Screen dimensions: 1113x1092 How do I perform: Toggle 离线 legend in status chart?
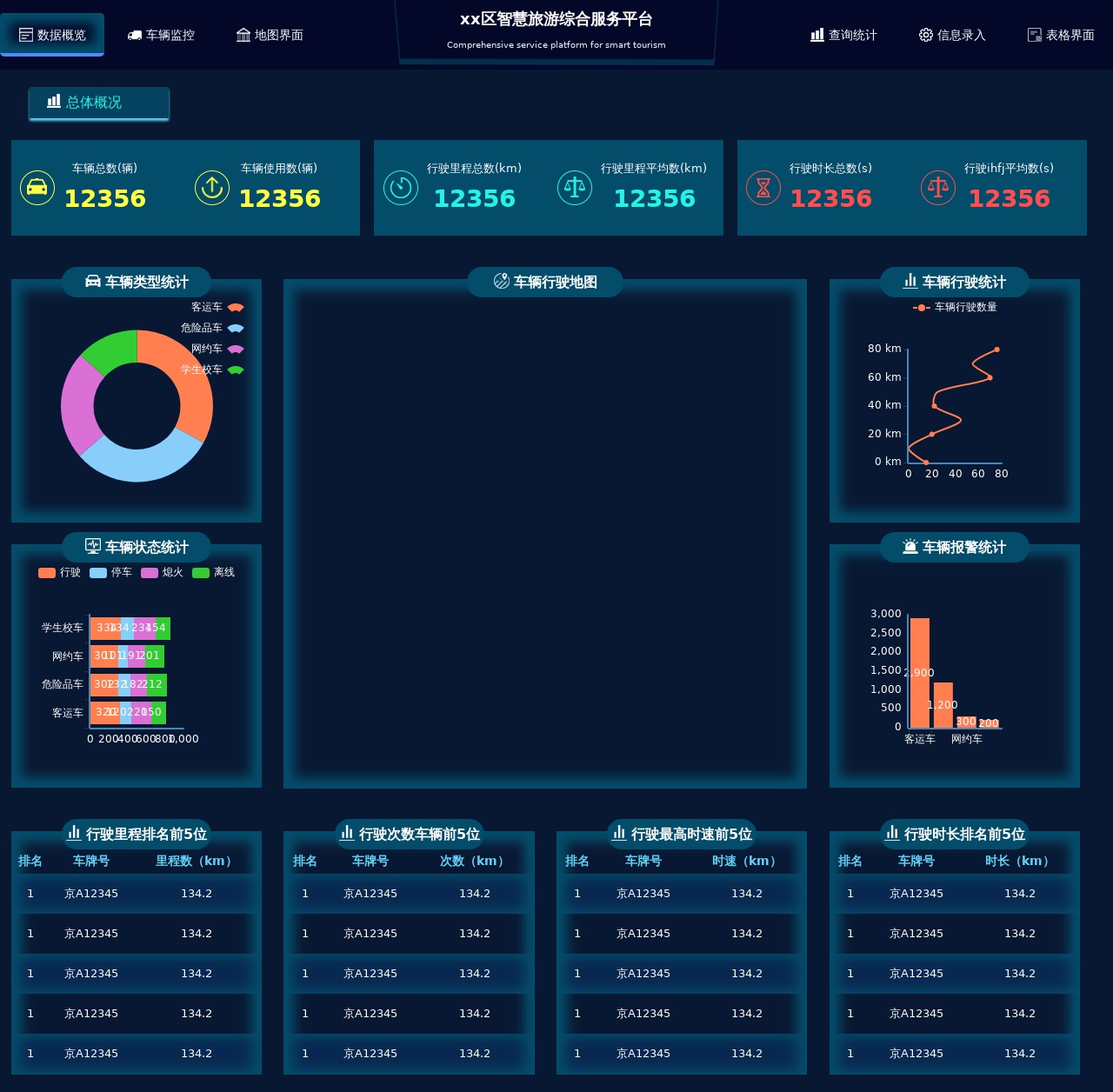(x=213, y=572)
